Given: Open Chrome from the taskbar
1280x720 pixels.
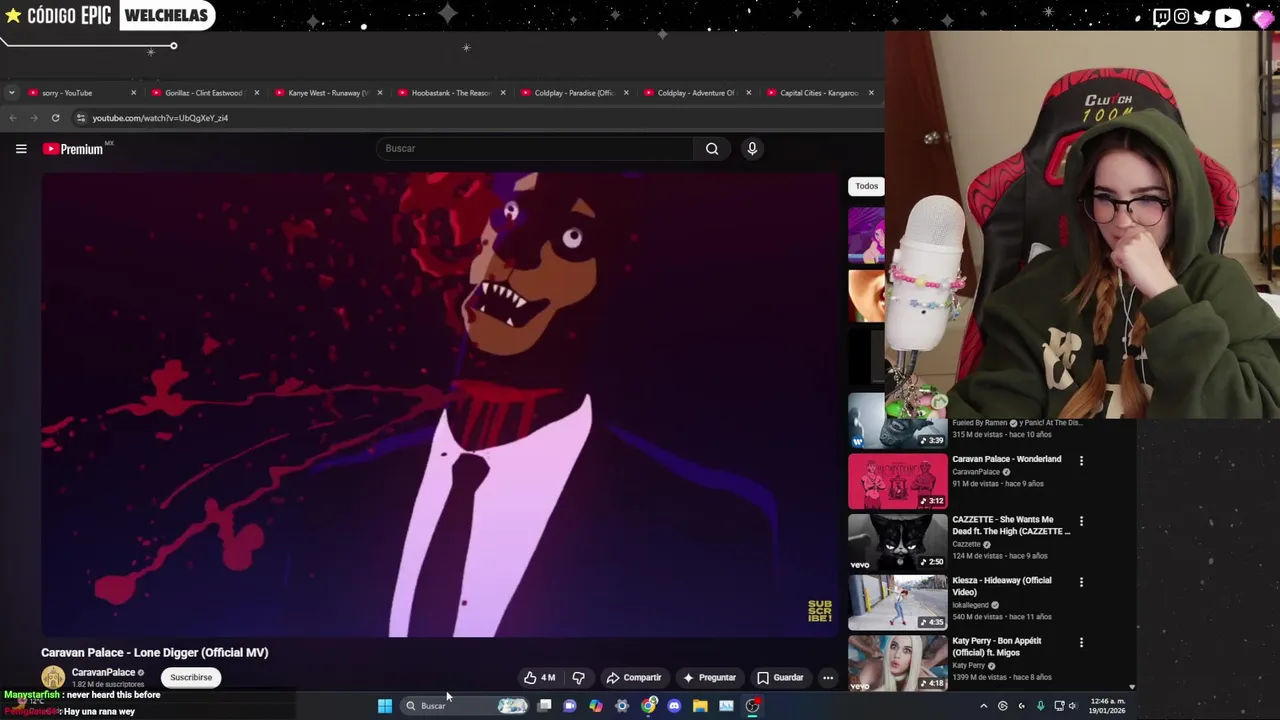Looking at the screenshot, I should coord(649,706).
